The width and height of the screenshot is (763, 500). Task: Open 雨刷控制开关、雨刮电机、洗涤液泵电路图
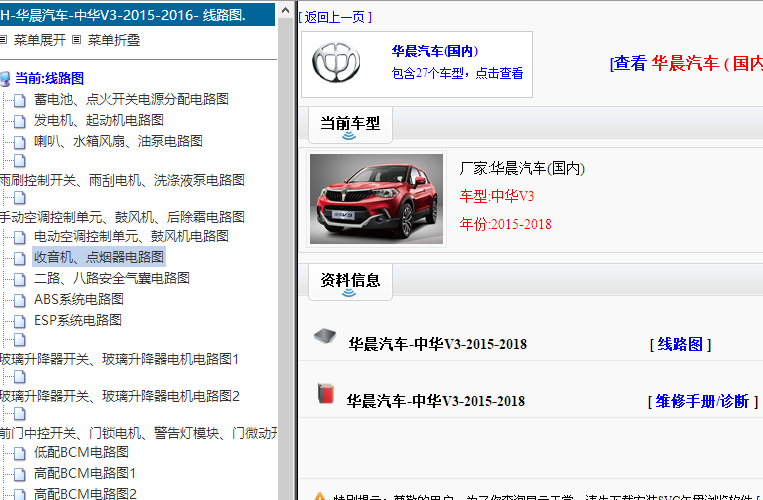point(122,180)
